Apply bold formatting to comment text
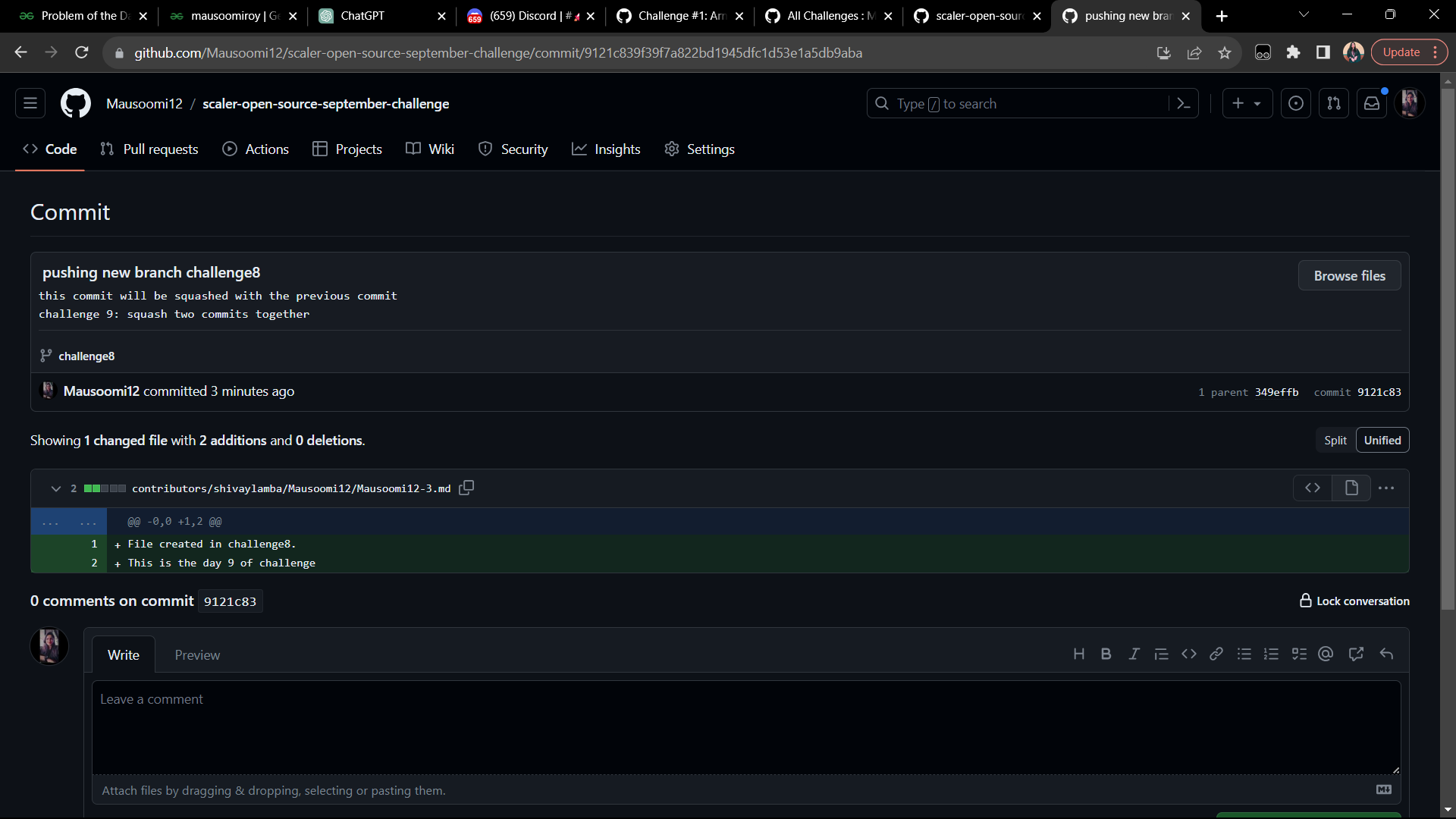Image resolution: width=1456 pixels, height=819 pixels. click(x=1106, y=654)
